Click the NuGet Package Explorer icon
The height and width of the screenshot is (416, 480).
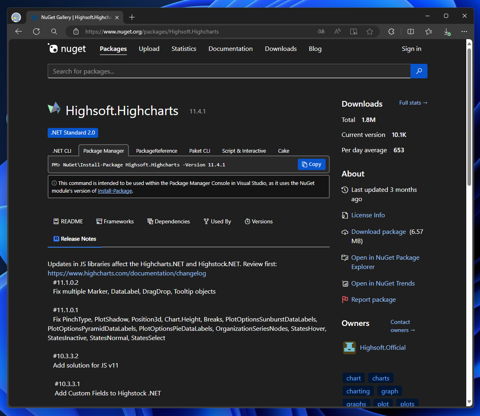(x=345, y=257)
